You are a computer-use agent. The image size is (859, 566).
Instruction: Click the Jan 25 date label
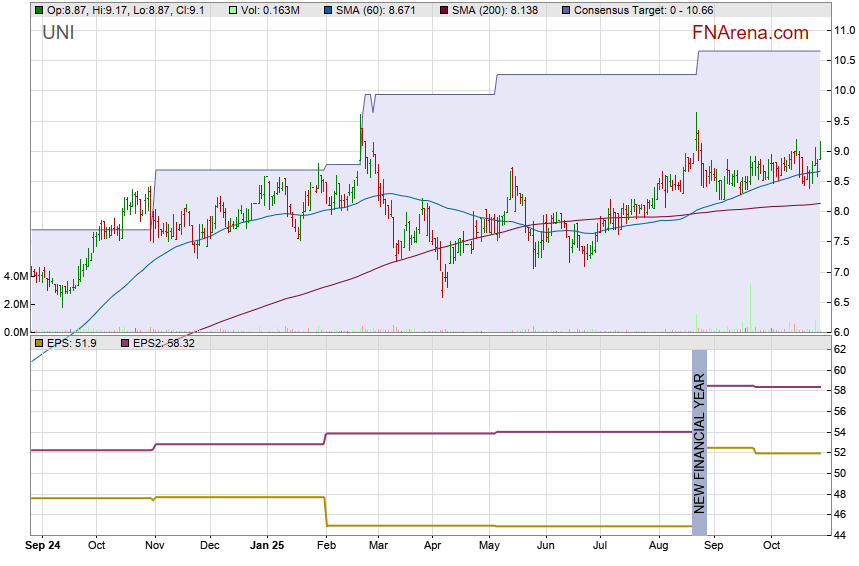tap(267, 546)
